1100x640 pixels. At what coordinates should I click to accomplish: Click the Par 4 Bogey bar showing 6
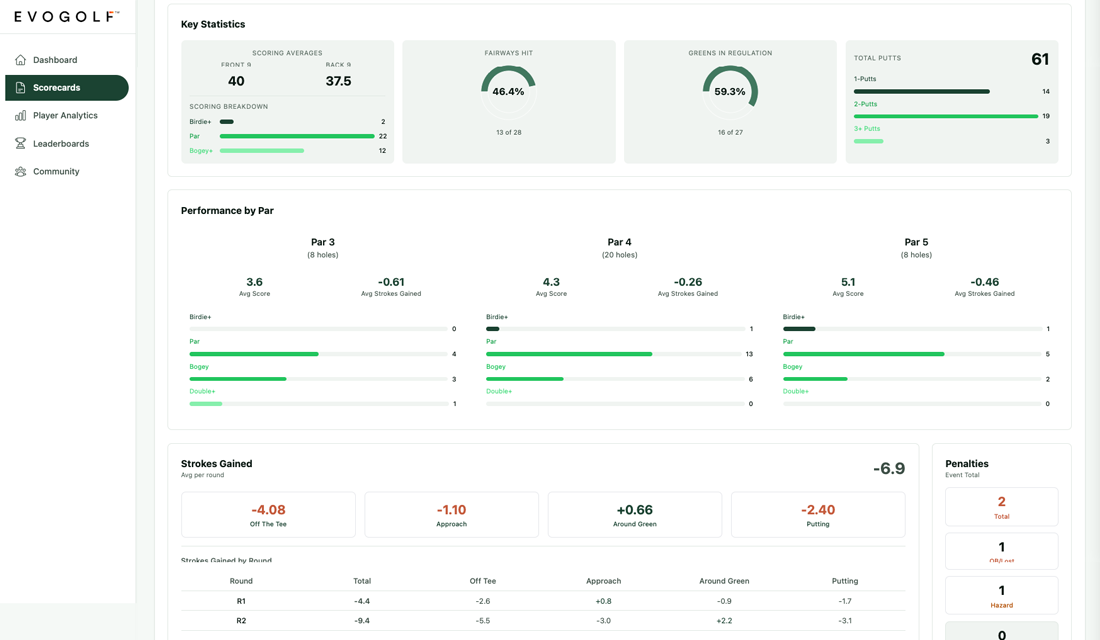pos(615,379)
